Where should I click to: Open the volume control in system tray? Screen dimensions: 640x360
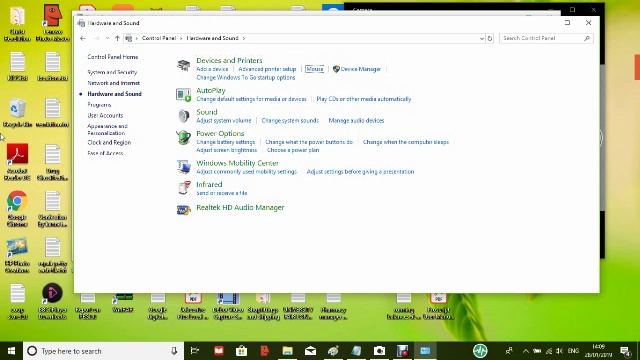click(559, 351)
